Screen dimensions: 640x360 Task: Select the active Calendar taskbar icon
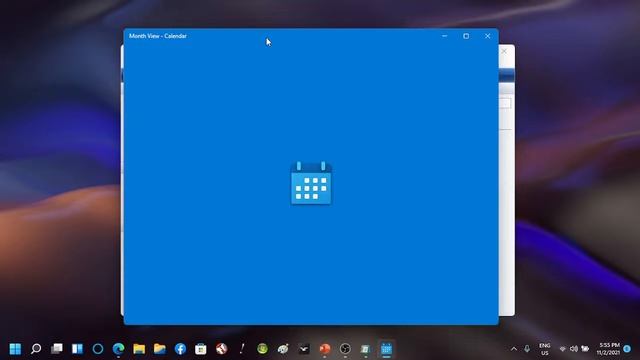pos(387,349)
